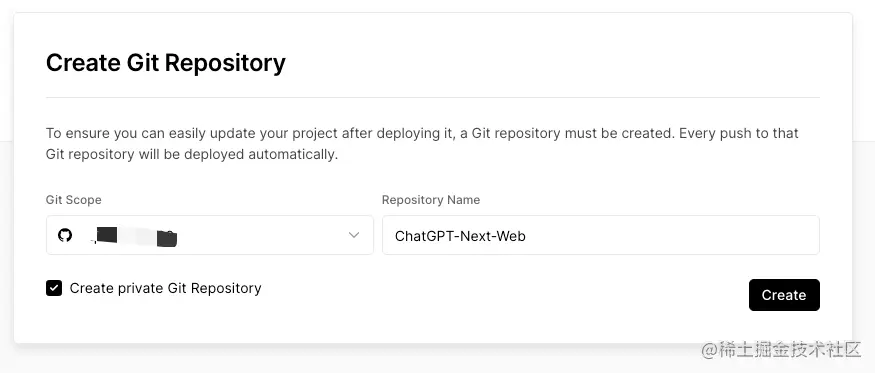Uncheck the Create private Git Repository checkbox

[54, 288]
